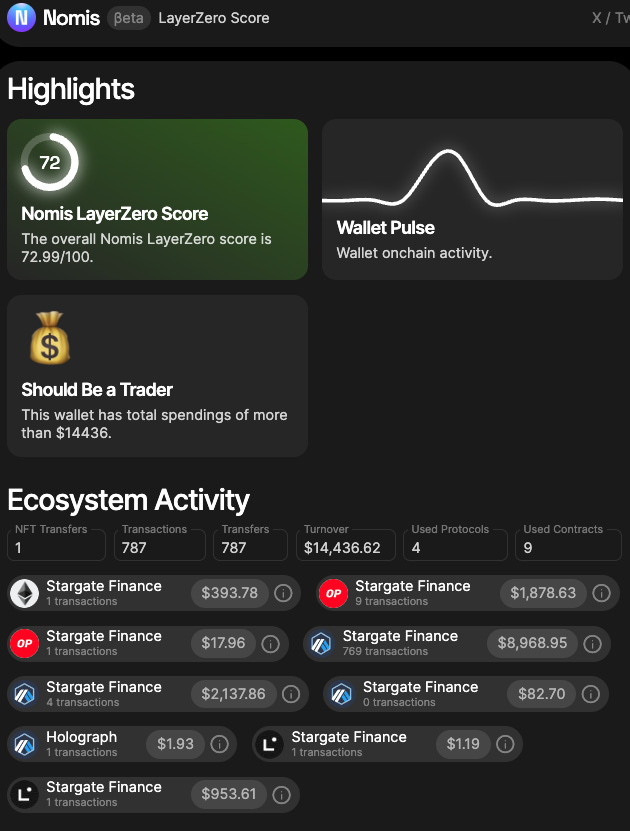Click the Nomis logo icon
The width and height of the screenshot is (630, 831).
click(21, 17)
